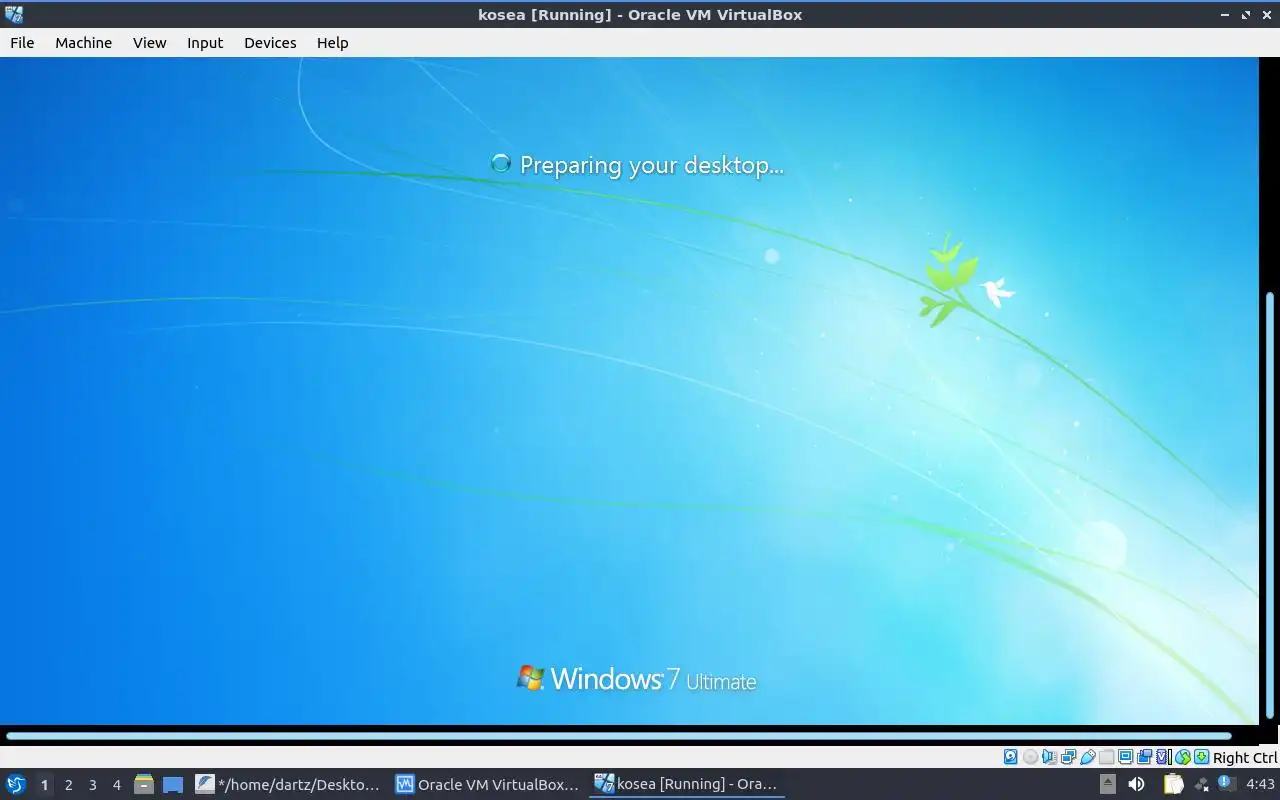Click the Right Ctrl host key label
1280x800 pixels.
[1245, 758]
